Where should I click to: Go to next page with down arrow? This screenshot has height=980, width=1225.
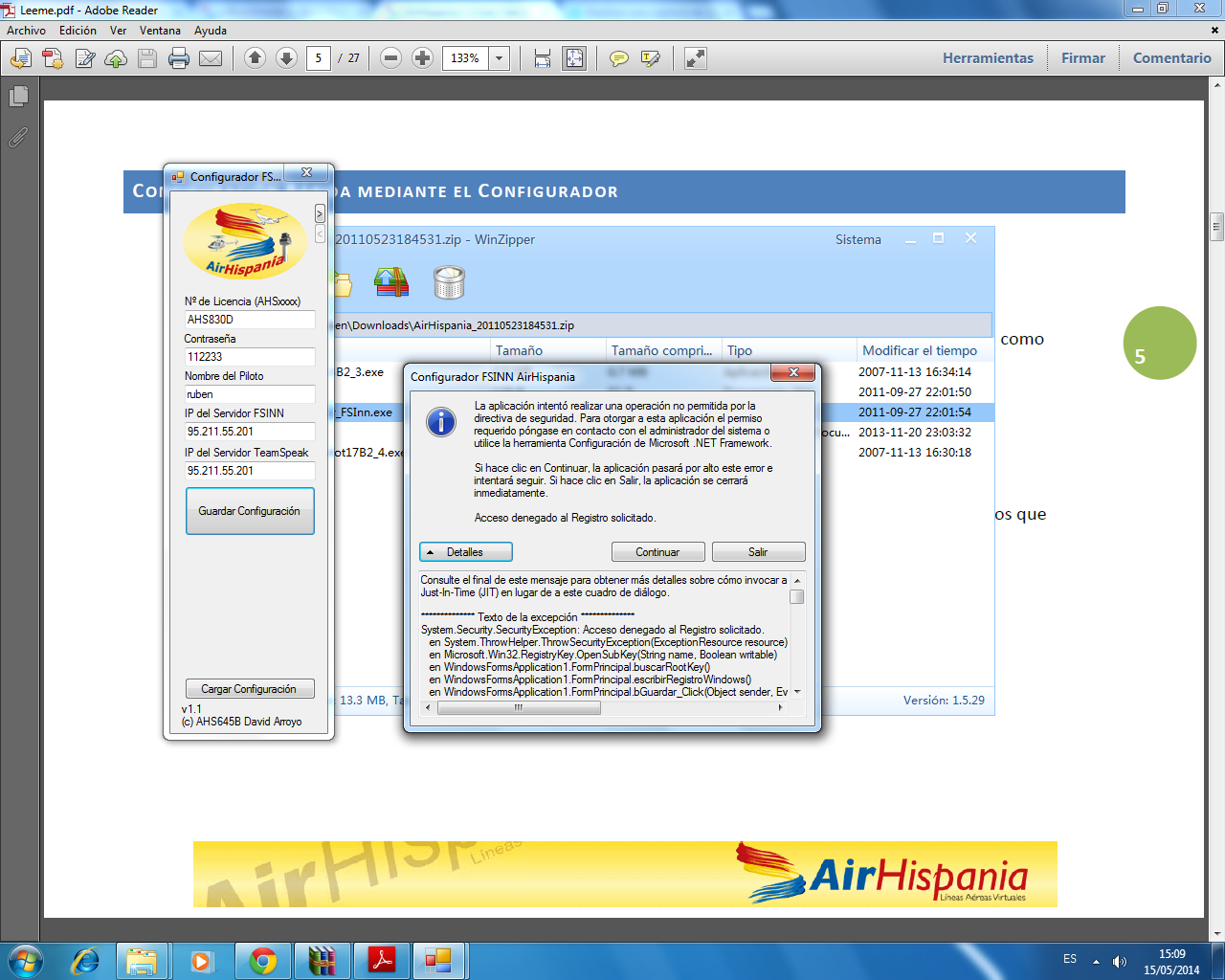click(286, 58)
